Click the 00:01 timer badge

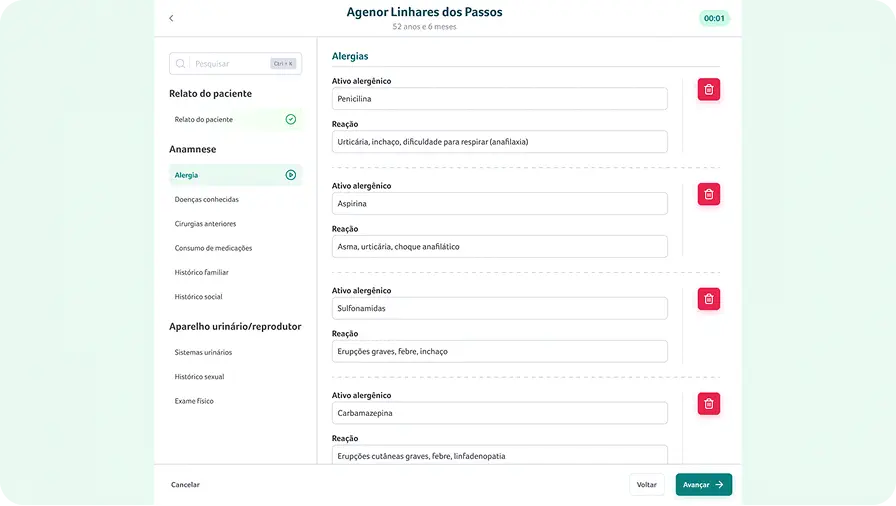(714, 18)
